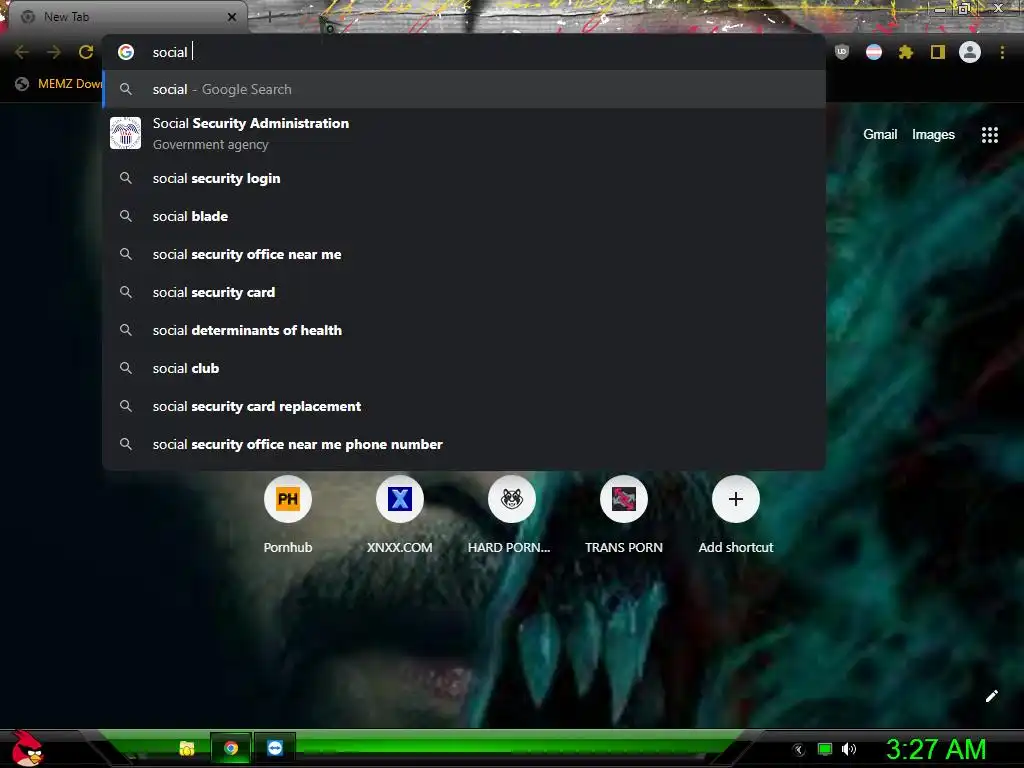The image size is (1024, 768).
Task: Choose 'social security card replacement' suggestion
Action: [x=464, y=406]
